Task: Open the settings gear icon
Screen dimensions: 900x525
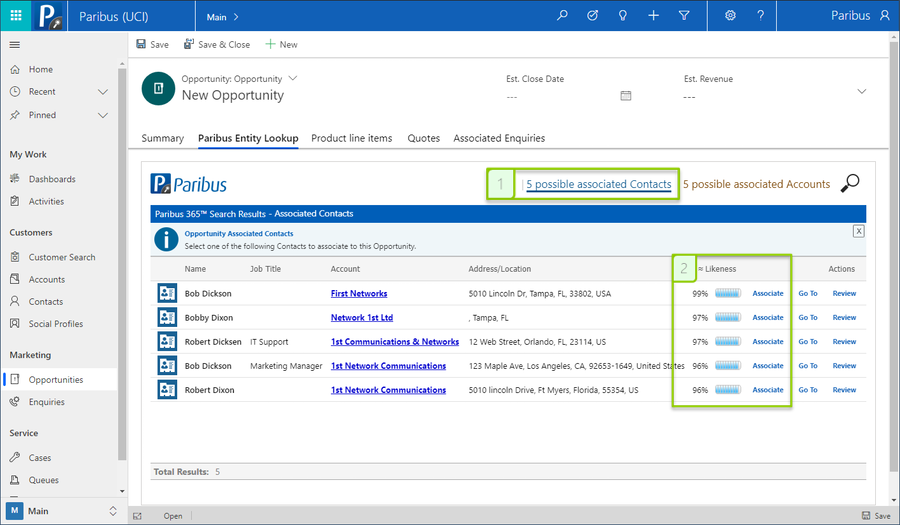Action: point(730,15)
